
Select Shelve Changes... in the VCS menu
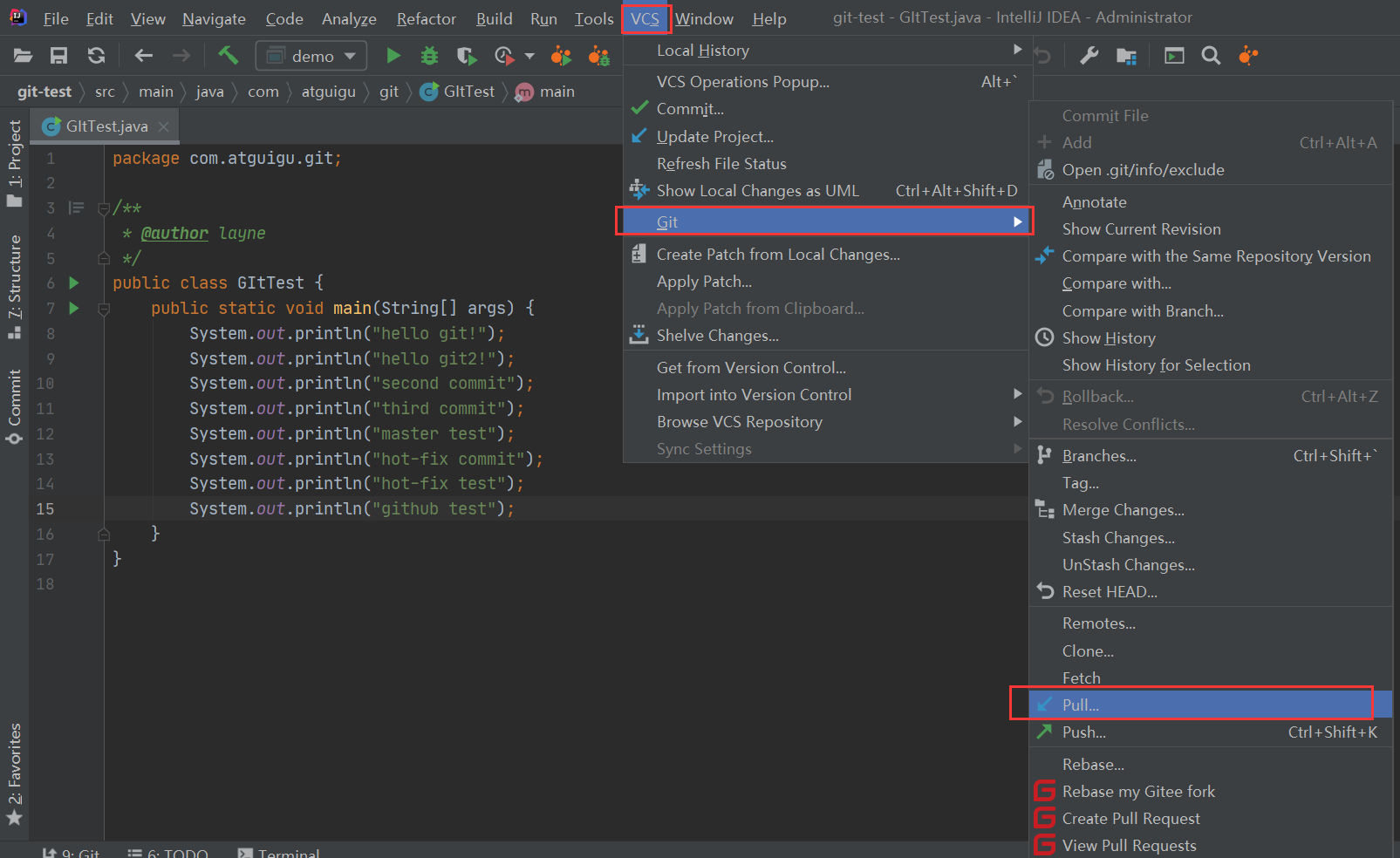pyautogui.click(x=825, y=336)
